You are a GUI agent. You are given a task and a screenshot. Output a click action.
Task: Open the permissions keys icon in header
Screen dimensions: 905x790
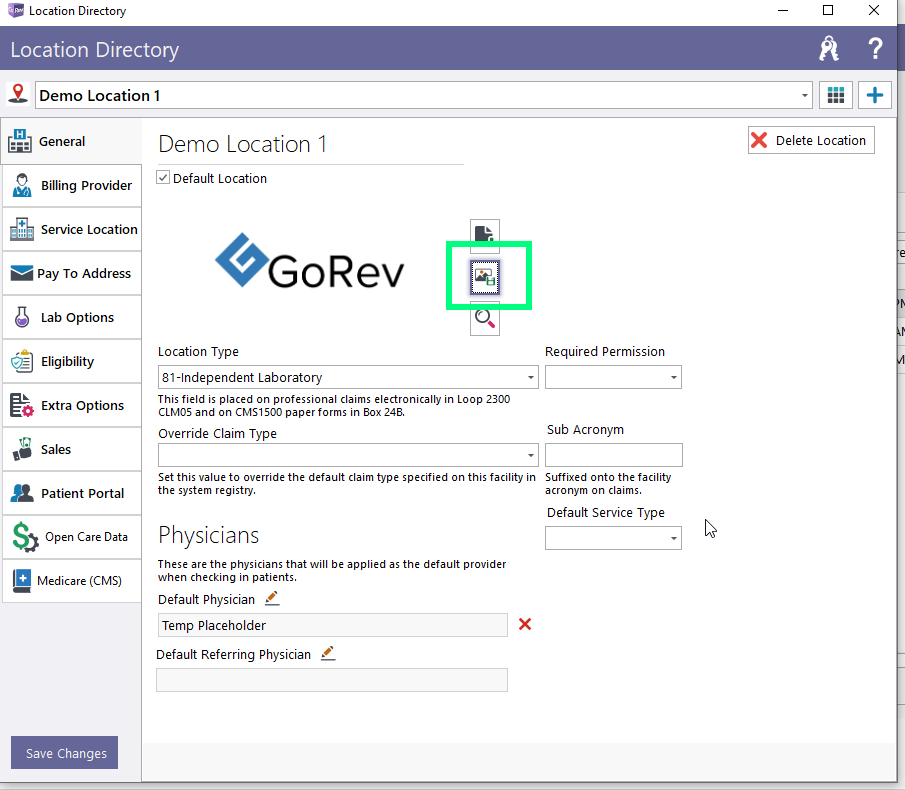pos(829,49)
